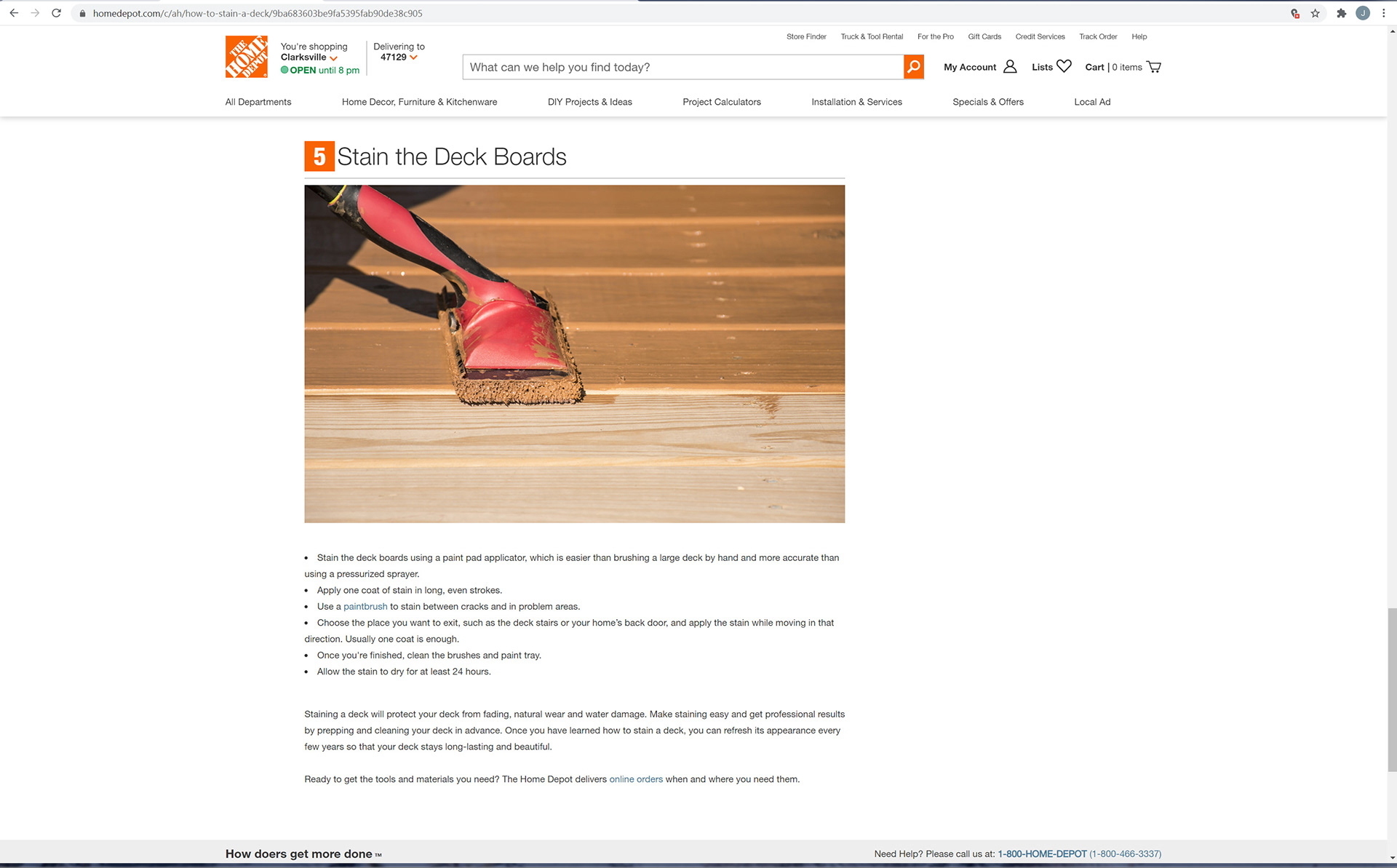Screen dimensions: 1397x868
Task: Open Chrome profile avatar
Action: coord(1362,13)
